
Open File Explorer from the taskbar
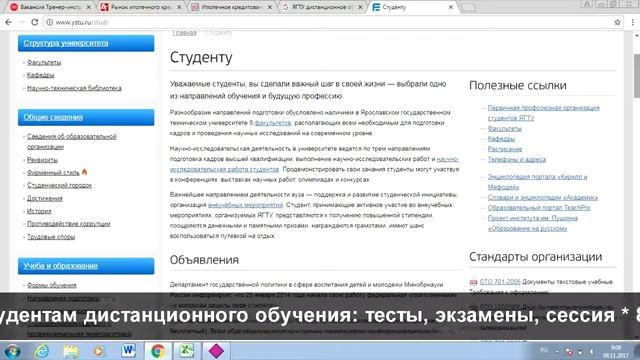coord(71,351)
